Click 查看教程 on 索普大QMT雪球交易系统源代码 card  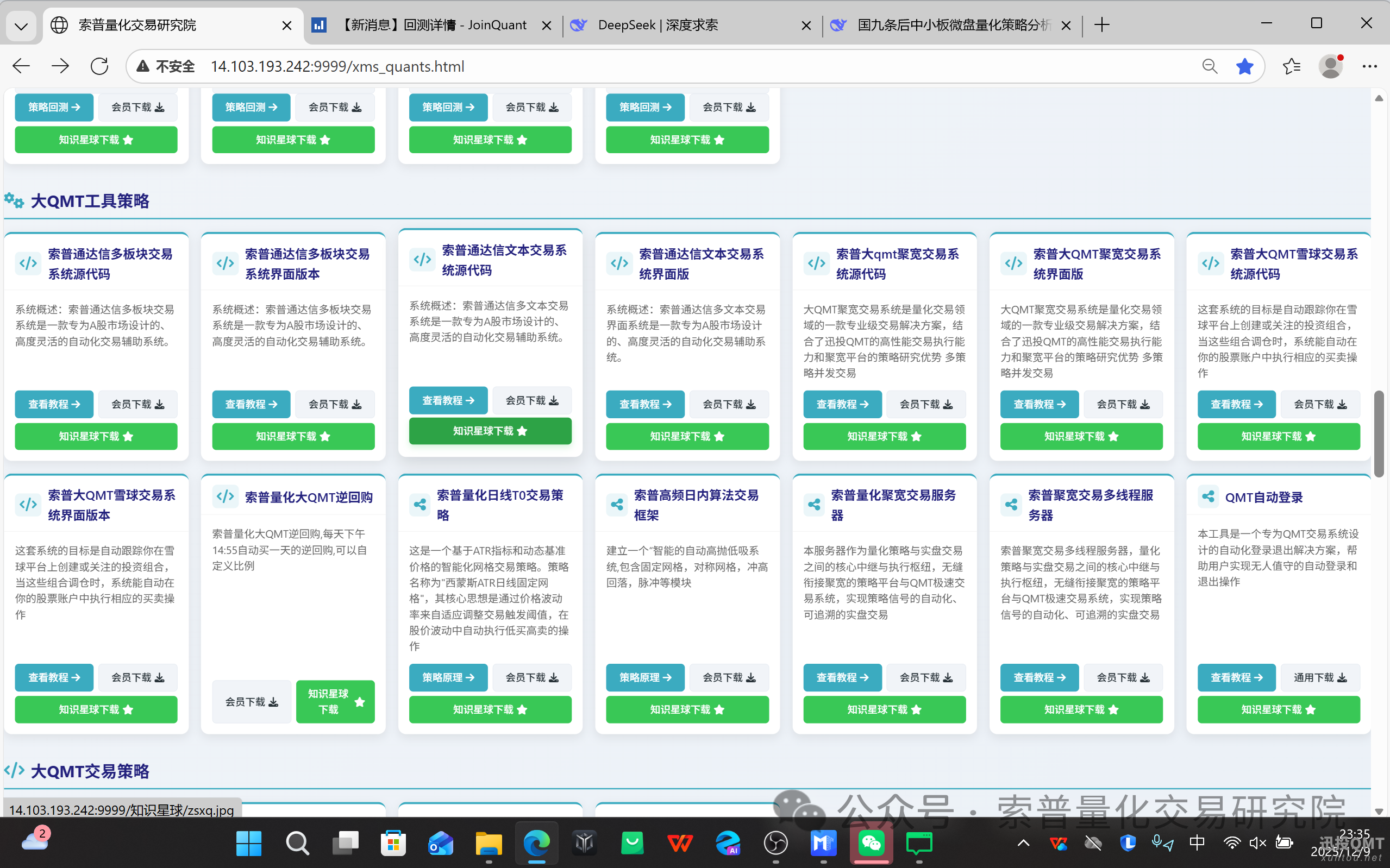click(x=1236, y=404)
